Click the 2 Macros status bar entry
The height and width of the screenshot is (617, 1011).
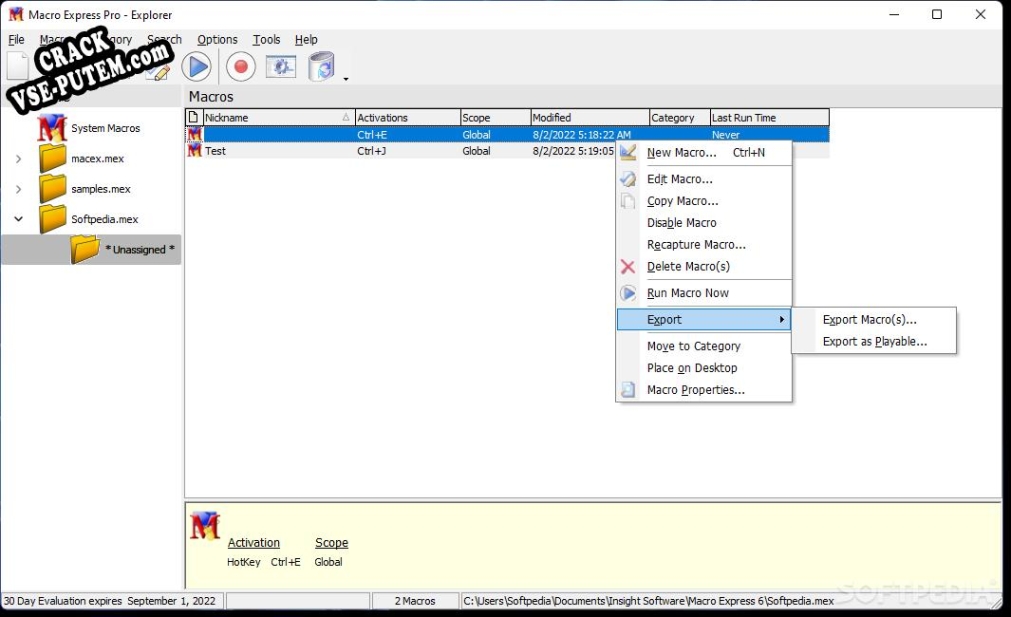[x=415, y=601]
